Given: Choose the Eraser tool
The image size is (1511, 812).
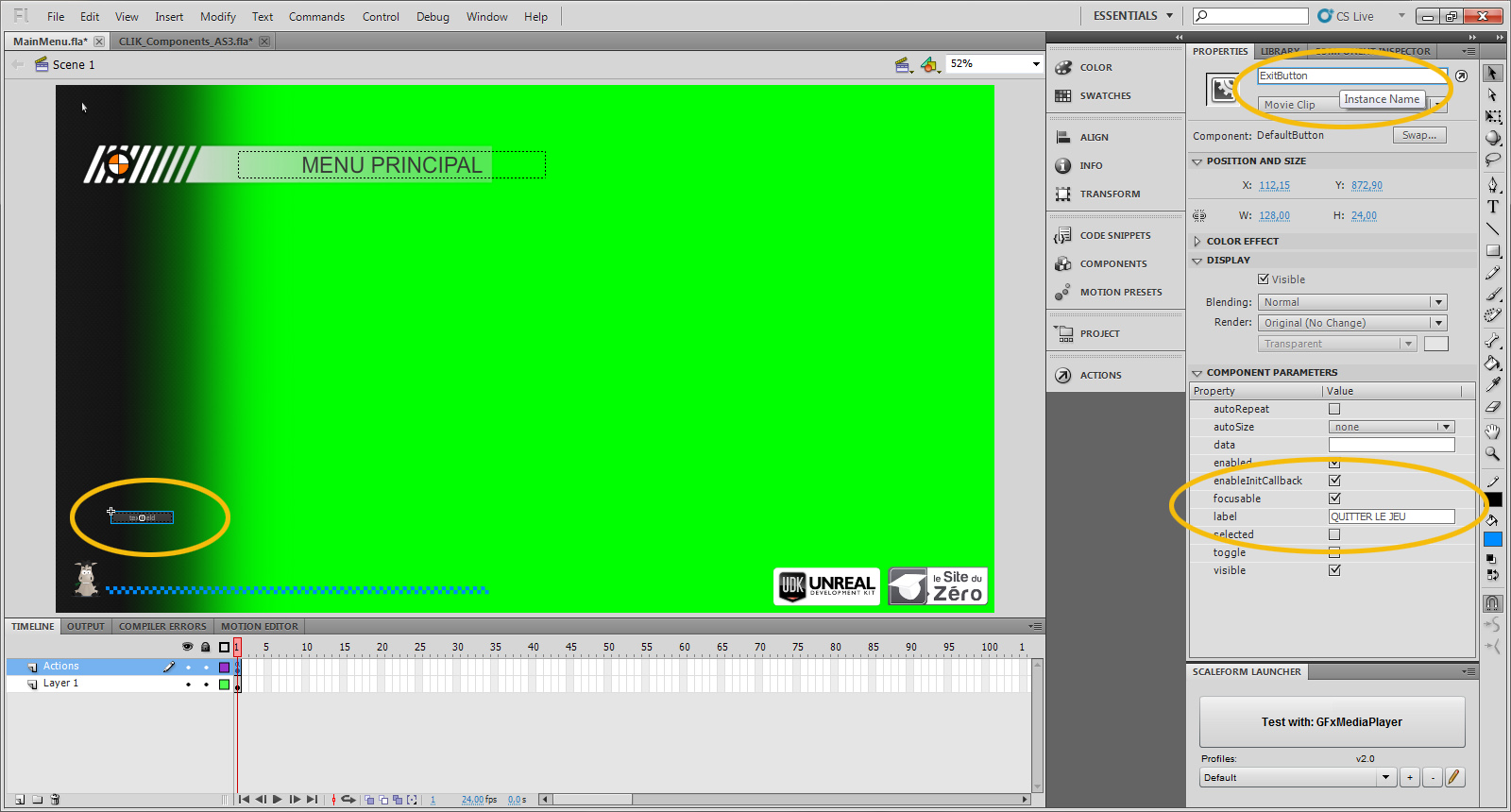Looking at the screenshot, I should [x=1492, y=408].
